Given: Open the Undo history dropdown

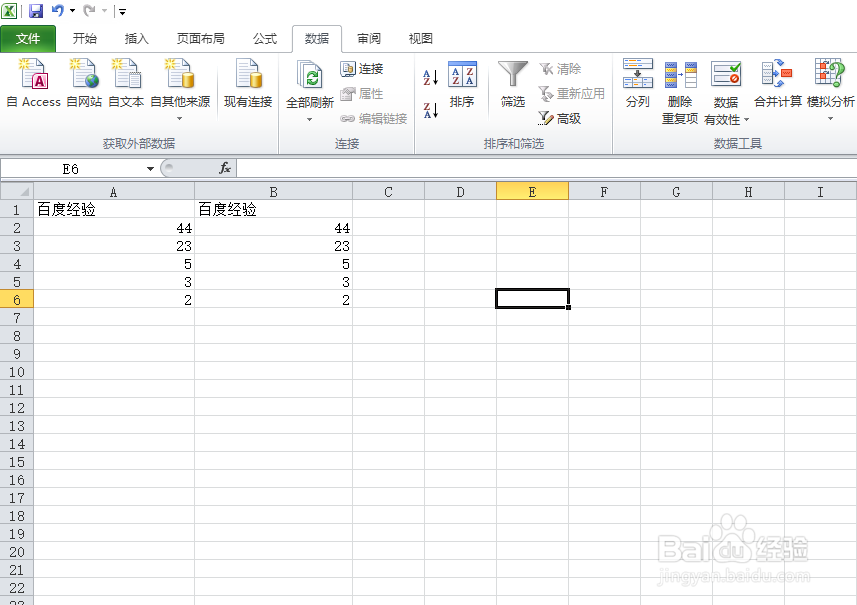Looking at the screenshot, I should (73, 11).
